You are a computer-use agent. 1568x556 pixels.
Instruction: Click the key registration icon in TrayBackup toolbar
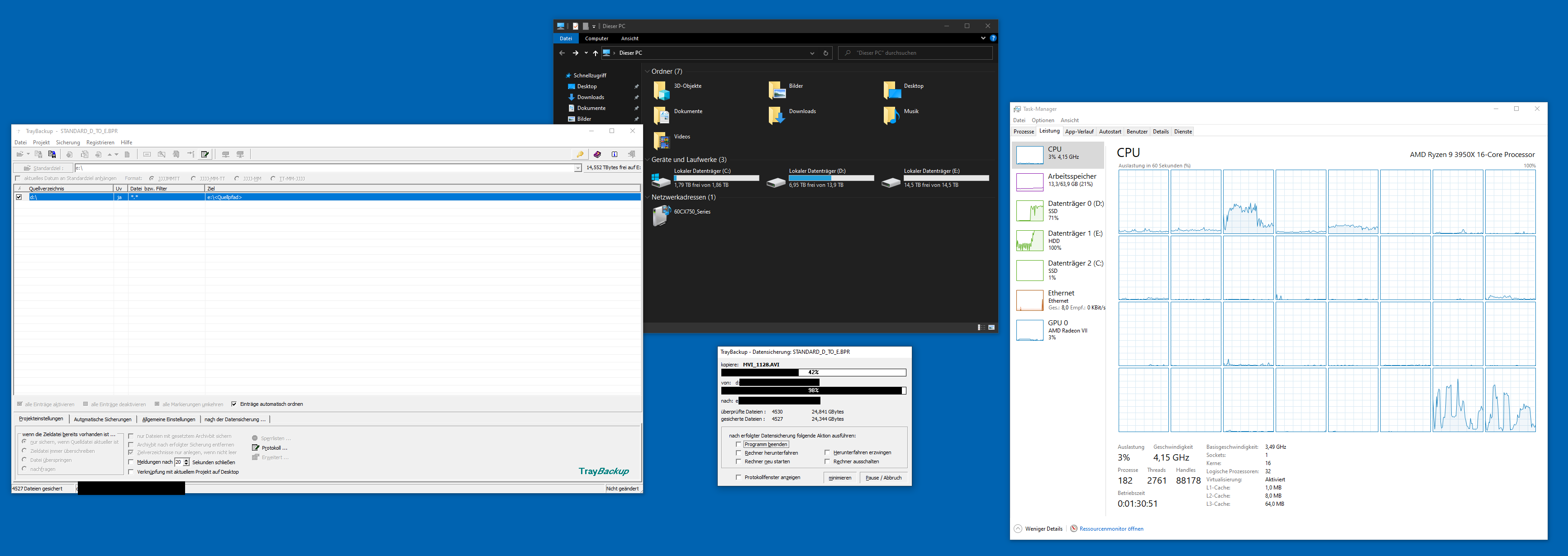(580, 155)
